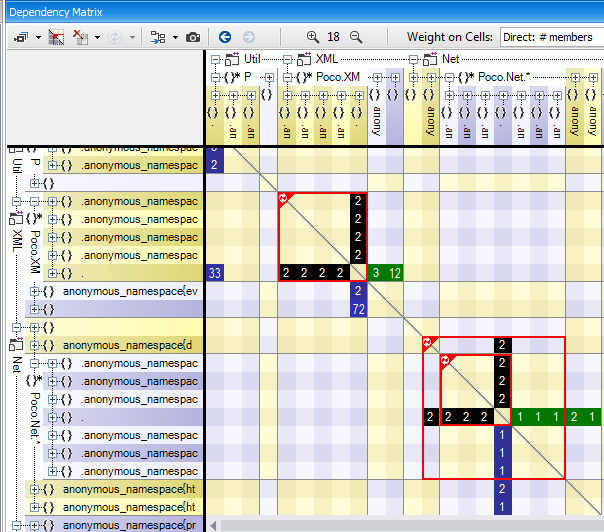Click the blue cell with value 72
The image size is (604, 532).
tap(358, 309)
